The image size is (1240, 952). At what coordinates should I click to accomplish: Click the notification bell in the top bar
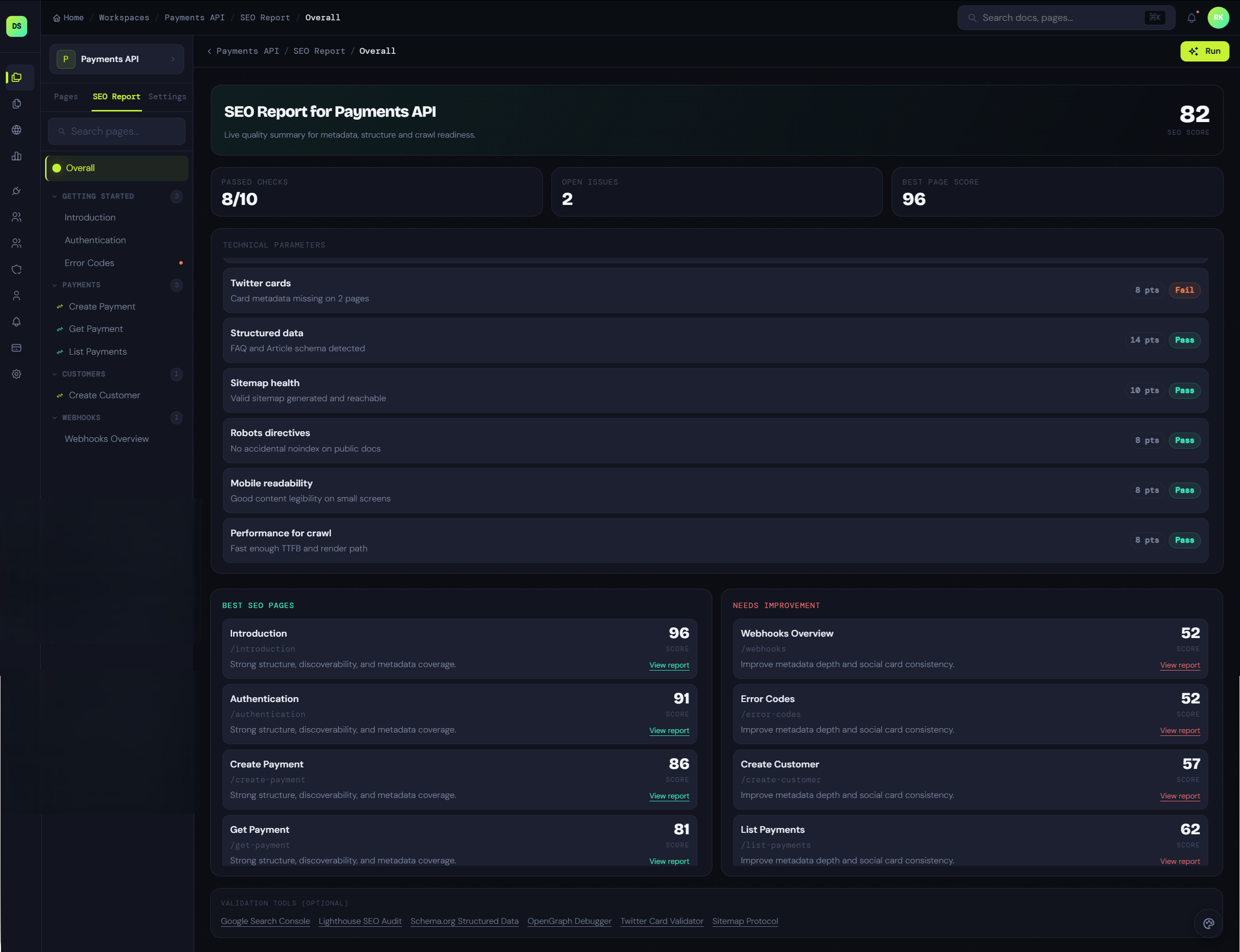pos(1191,17)
